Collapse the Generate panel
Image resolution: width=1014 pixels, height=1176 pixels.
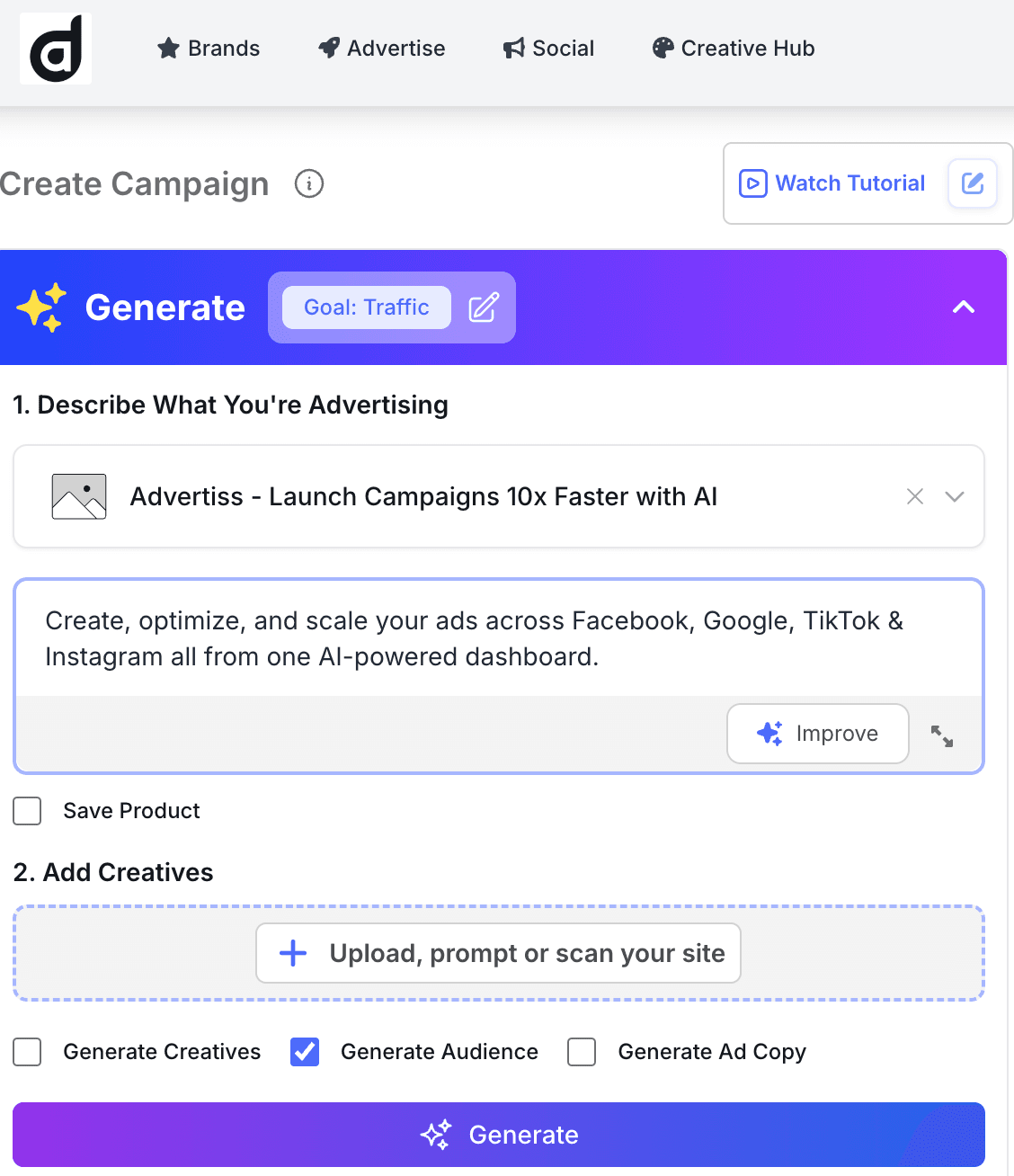coord(963,307)
